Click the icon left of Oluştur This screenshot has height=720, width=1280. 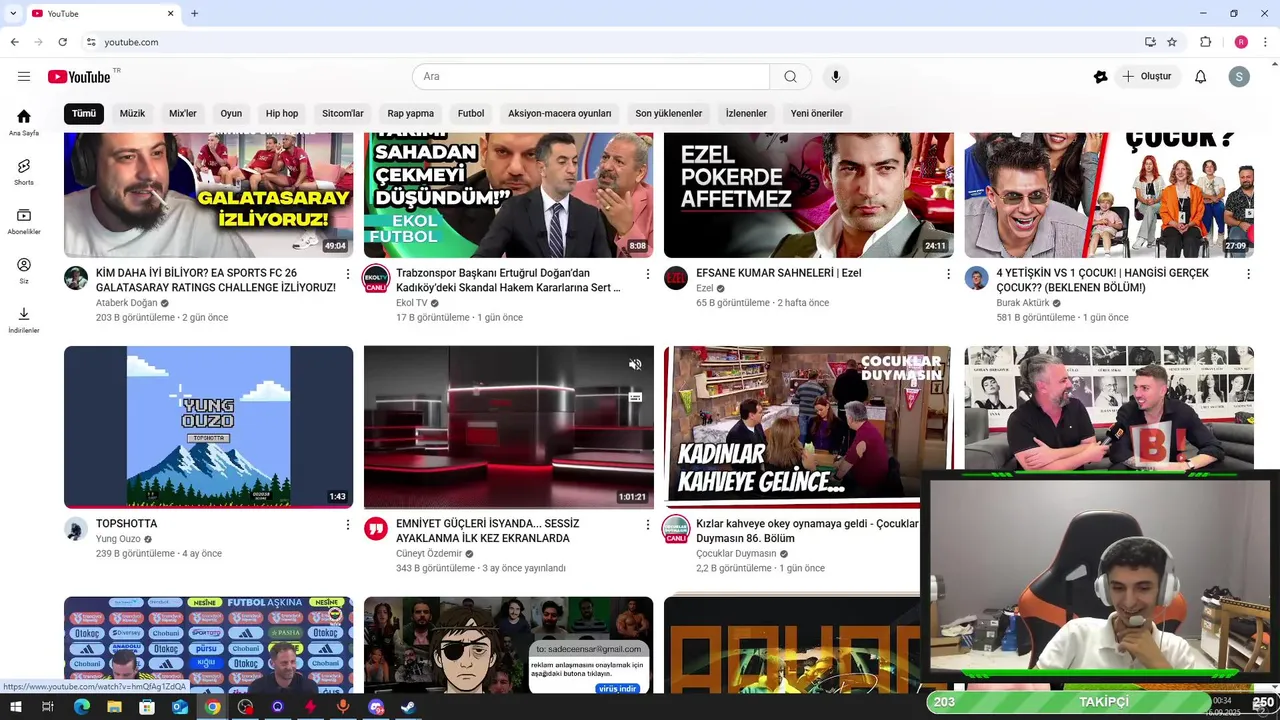[x=1100, y=77]
